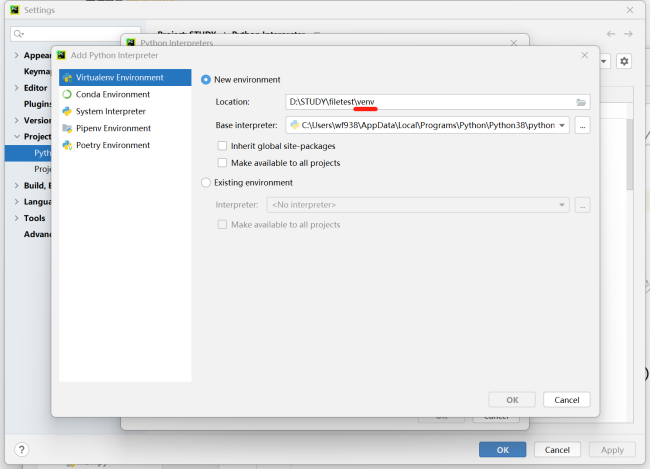Select the Python Interpreter settings item
Image resolution: width=650 pixels, height=469 pixels.
(x=28, y=153)
